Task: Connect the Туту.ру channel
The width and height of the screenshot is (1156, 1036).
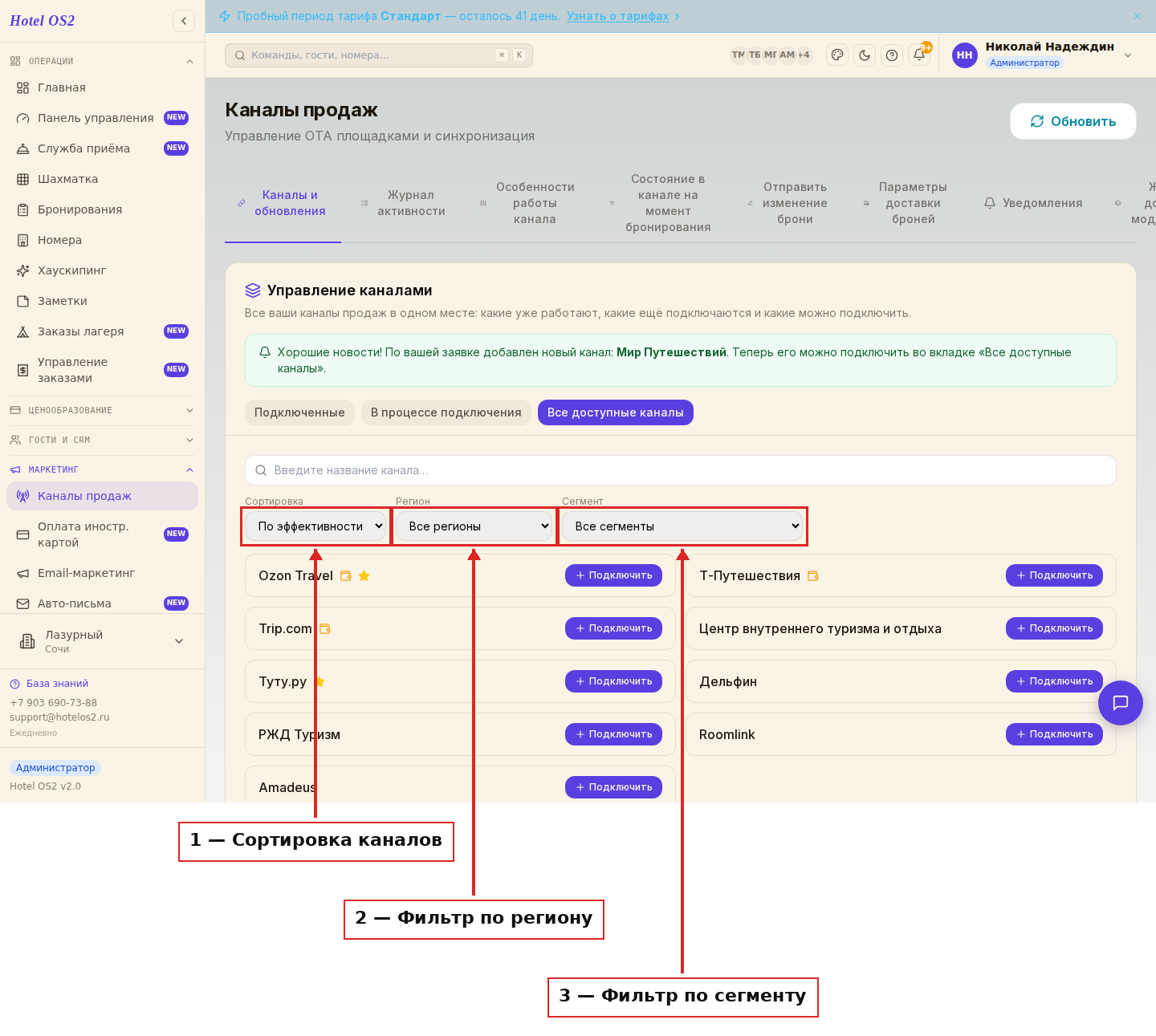Action: click(613, 681)
